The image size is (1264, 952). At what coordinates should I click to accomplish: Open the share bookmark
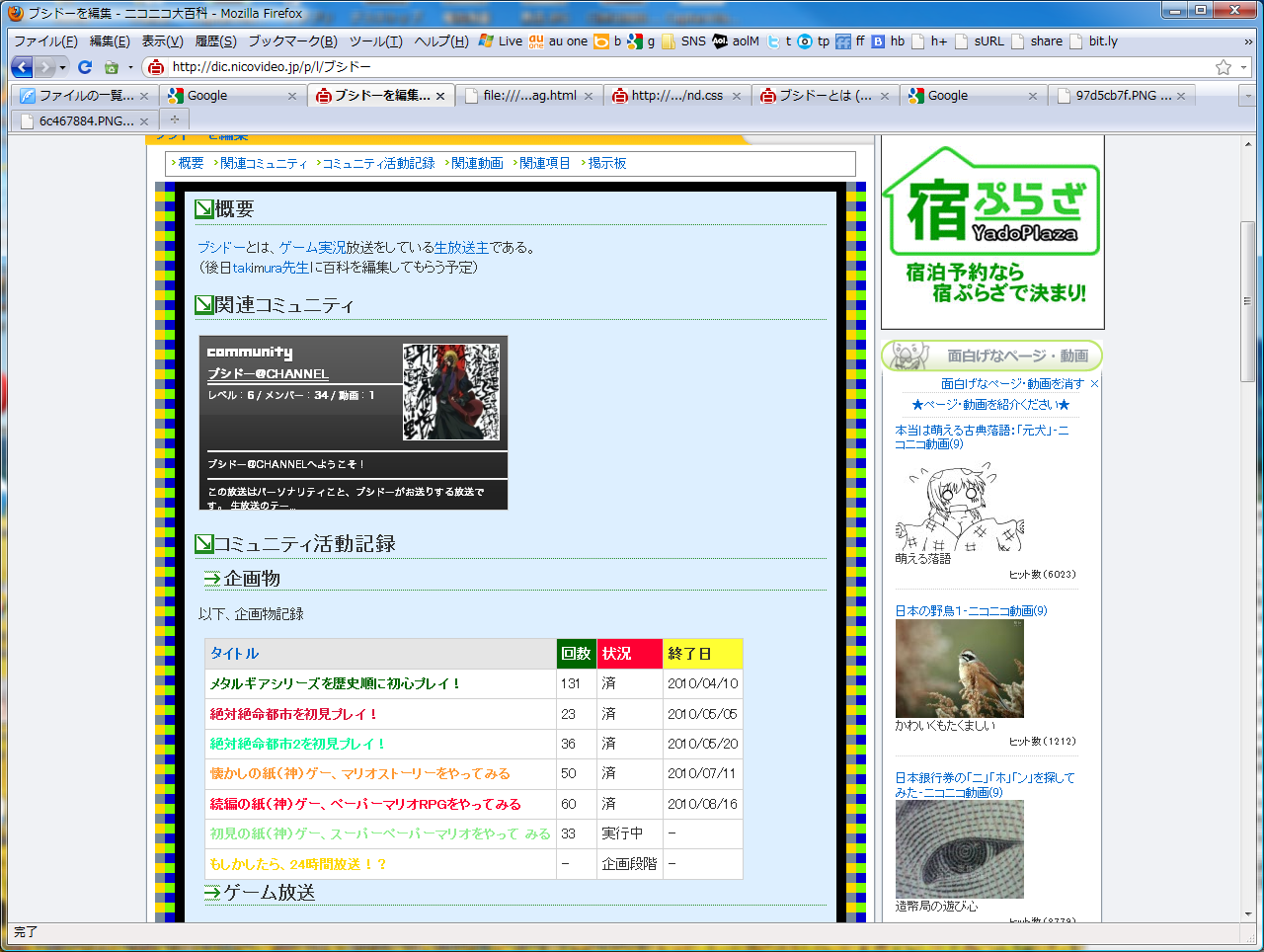click(1036, 40)
